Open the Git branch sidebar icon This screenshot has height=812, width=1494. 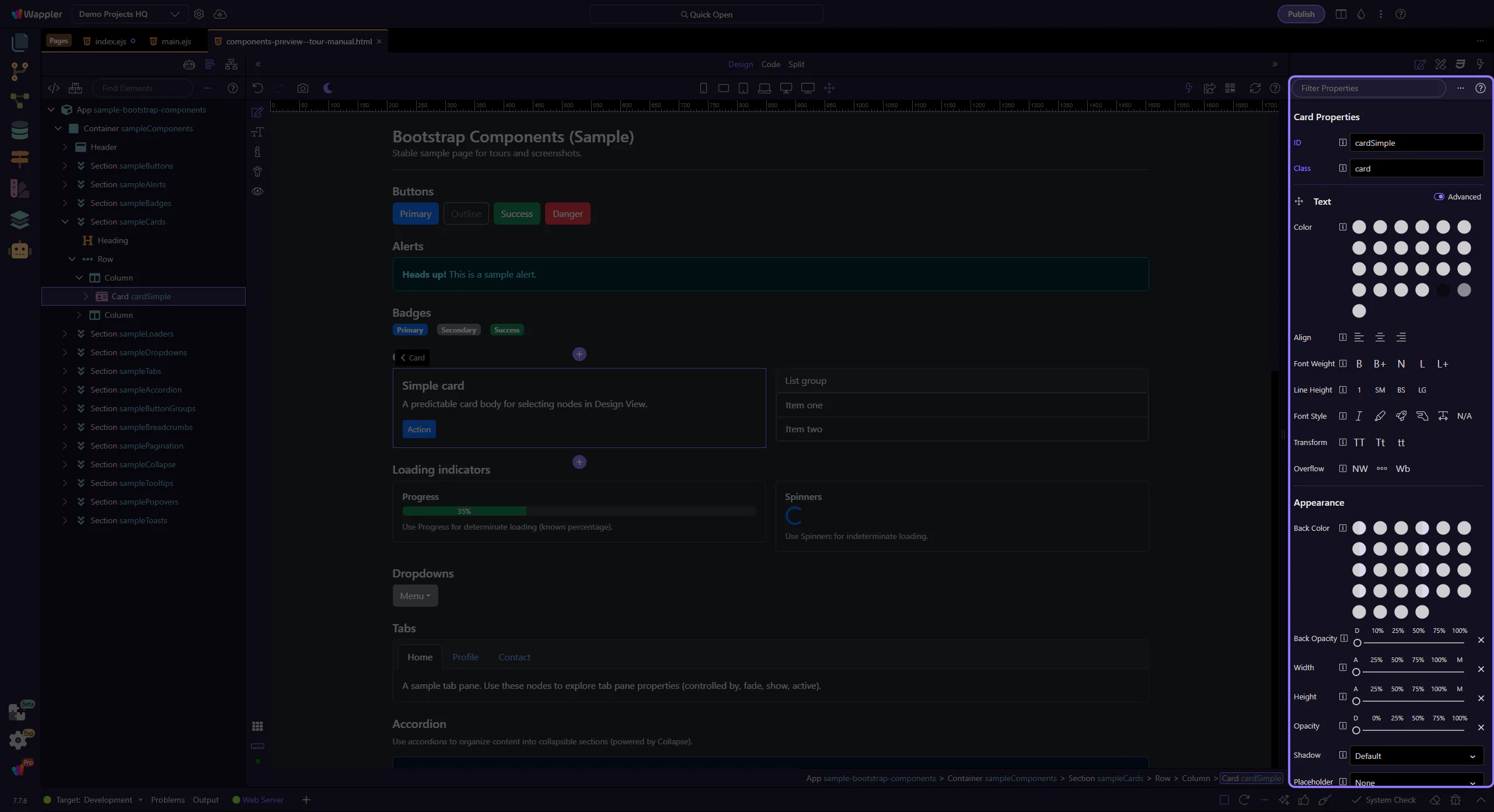[20, 71]
